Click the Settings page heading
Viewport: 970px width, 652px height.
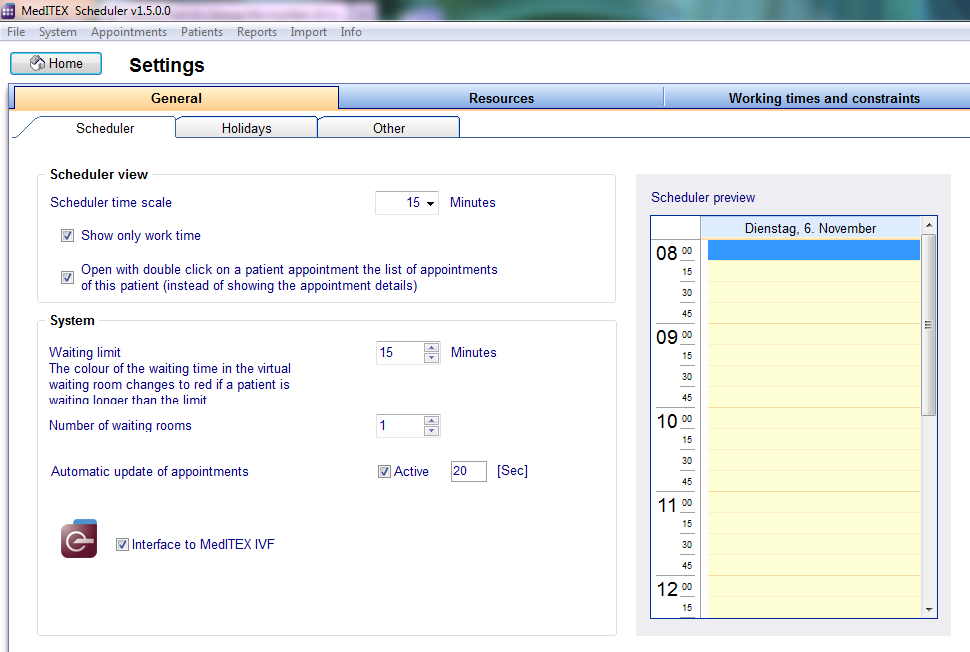(166, 65)
